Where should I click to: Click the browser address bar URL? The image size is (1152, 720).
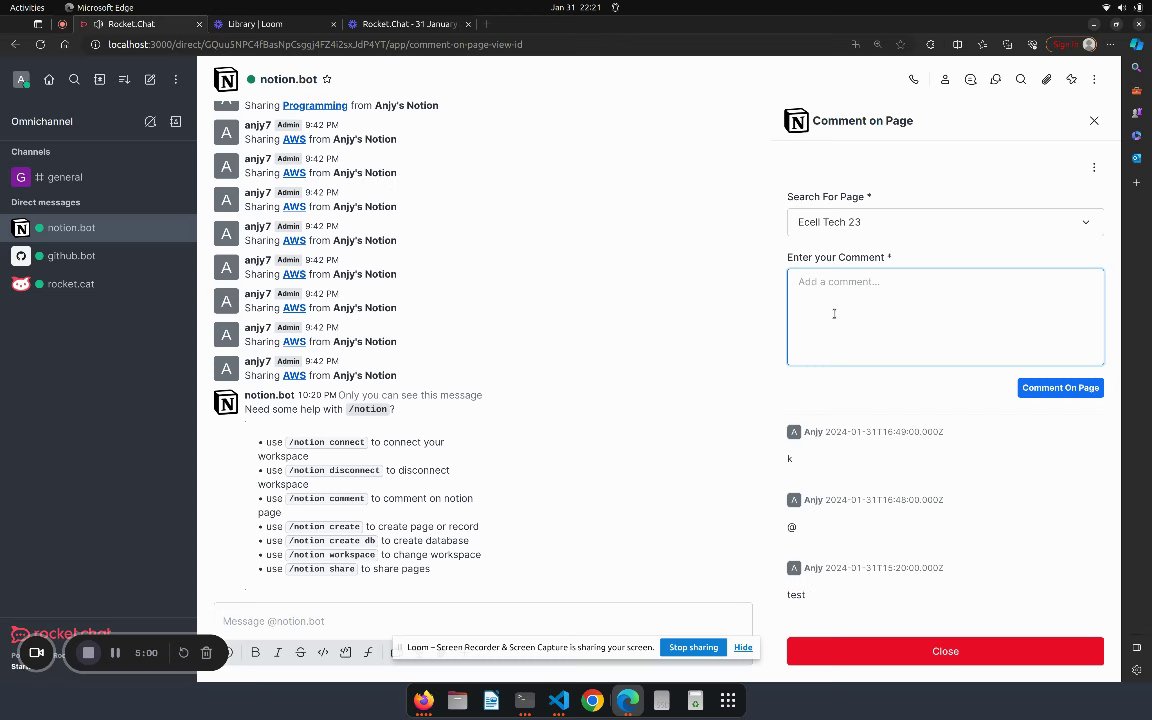click(315, 45)
